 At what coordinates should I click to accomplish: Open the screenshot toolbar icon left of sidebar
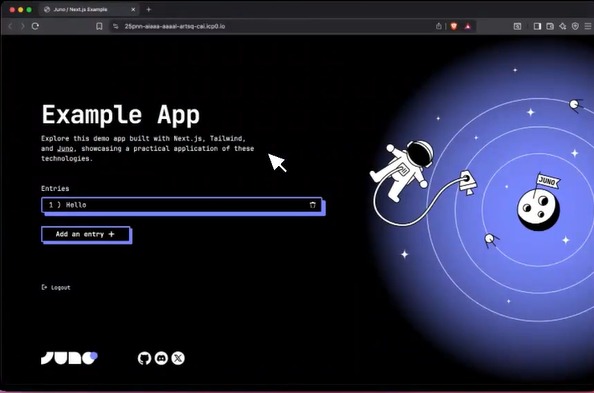517,26
